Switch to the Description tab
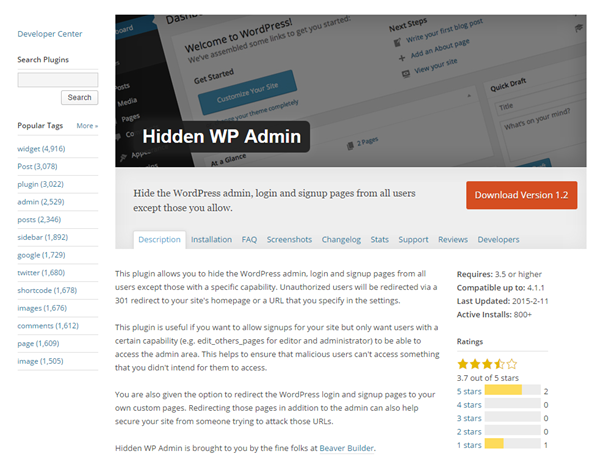 160,239
